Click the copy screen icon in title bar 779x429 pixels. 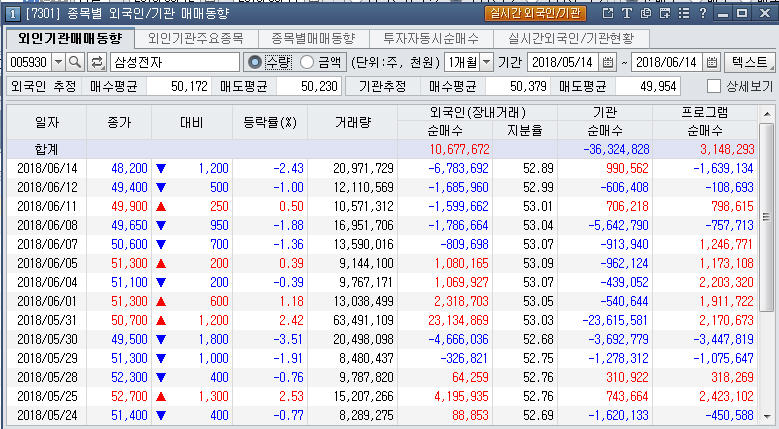click(x=646, y=14)
